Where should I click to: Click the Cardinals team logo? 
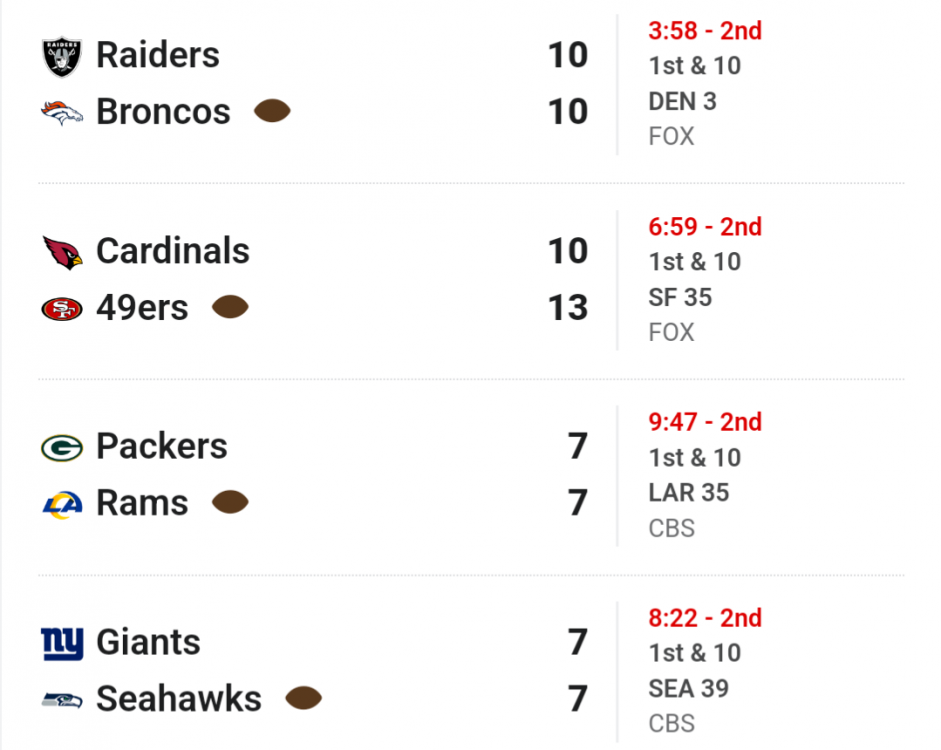pos(62,252)
